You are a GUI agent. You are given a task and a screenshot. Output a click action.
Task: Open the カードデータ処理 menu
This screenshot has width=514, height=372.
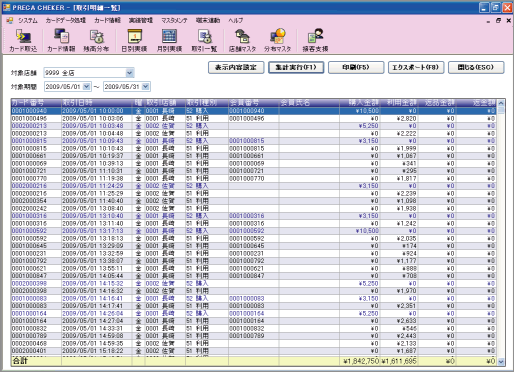[x=66, y=20]
